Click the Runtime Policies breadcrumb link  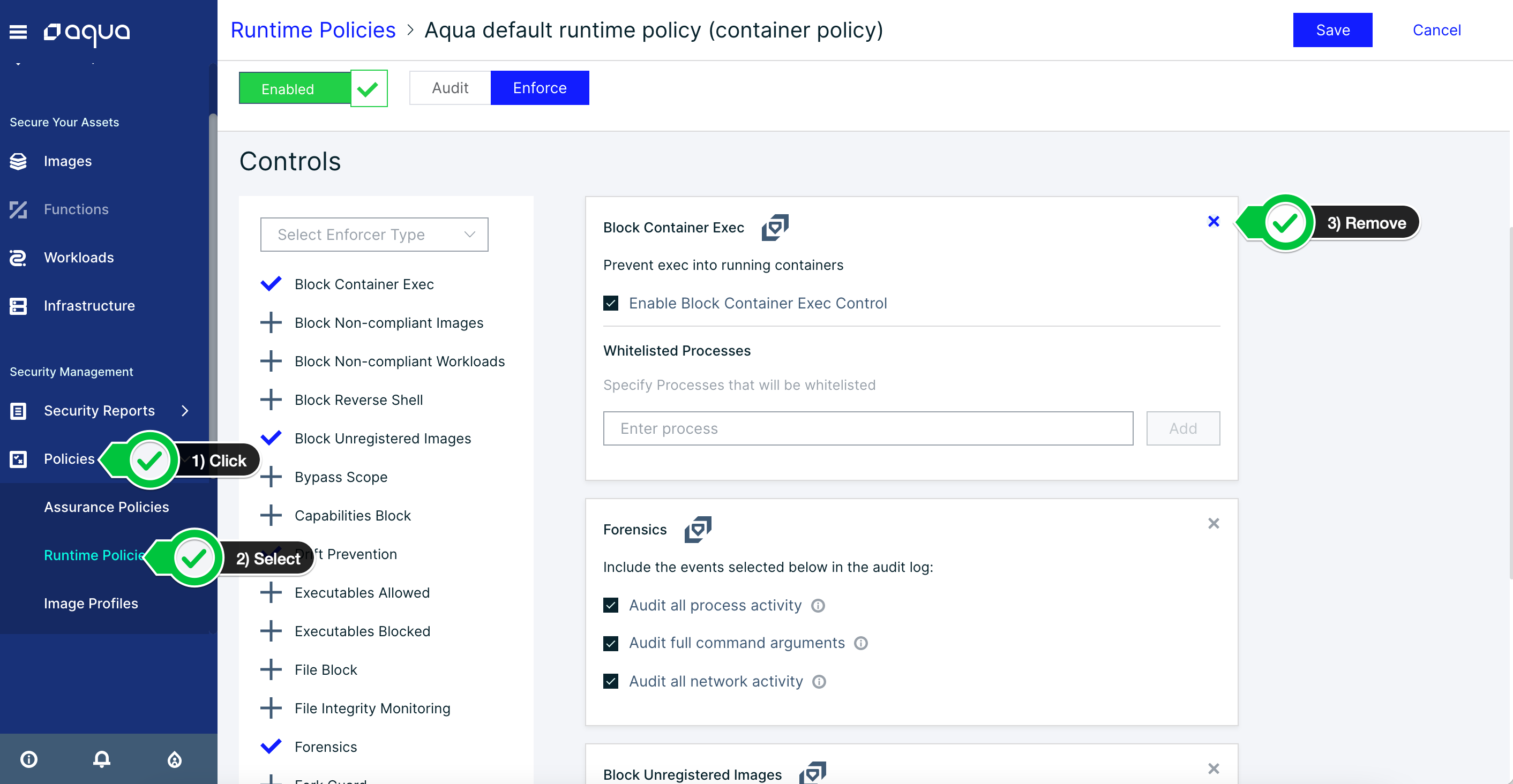click(313, 30)
